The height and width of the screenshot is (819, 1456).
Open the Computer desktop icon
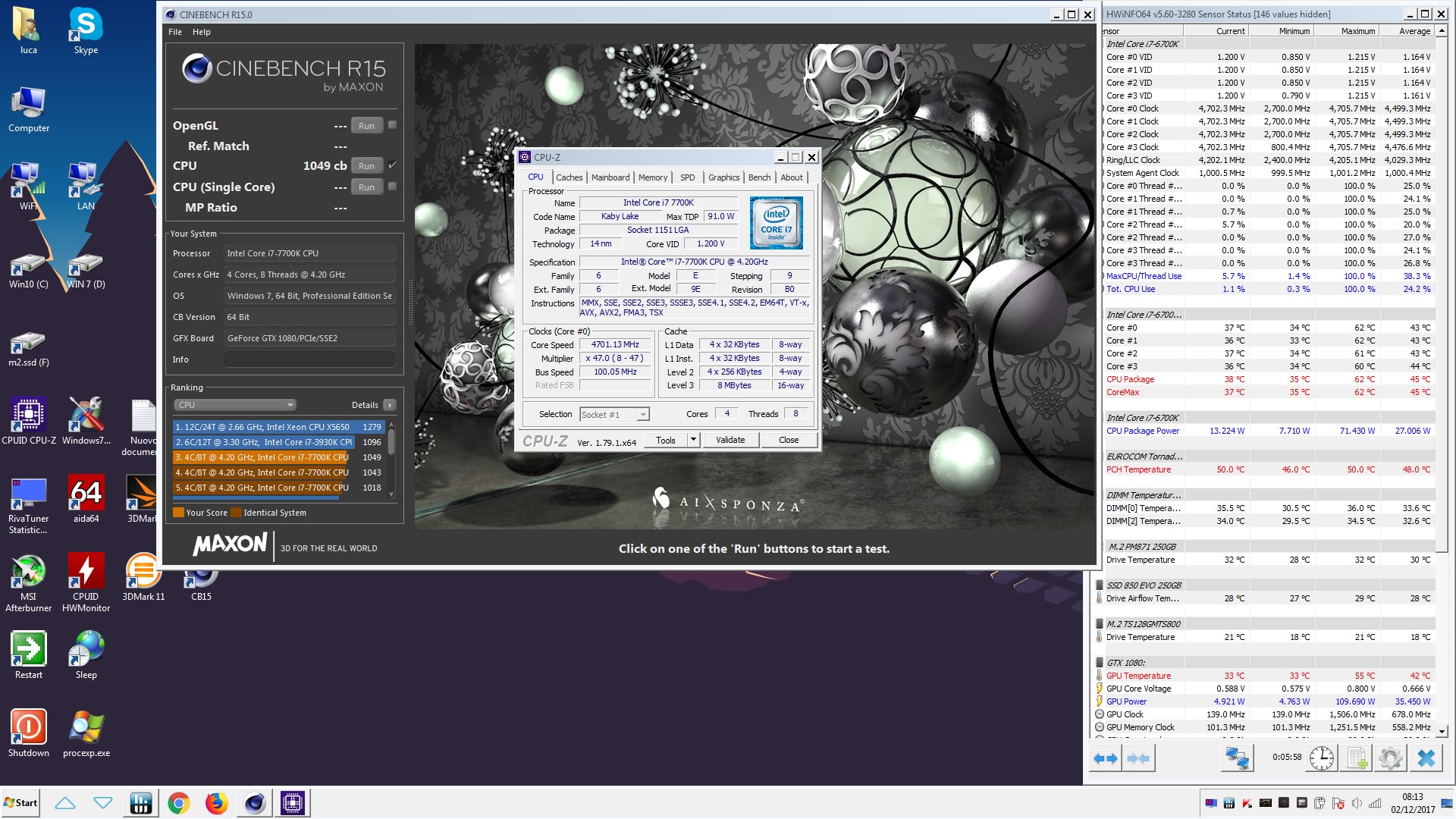pyautogui.click(x=29, y=109)
